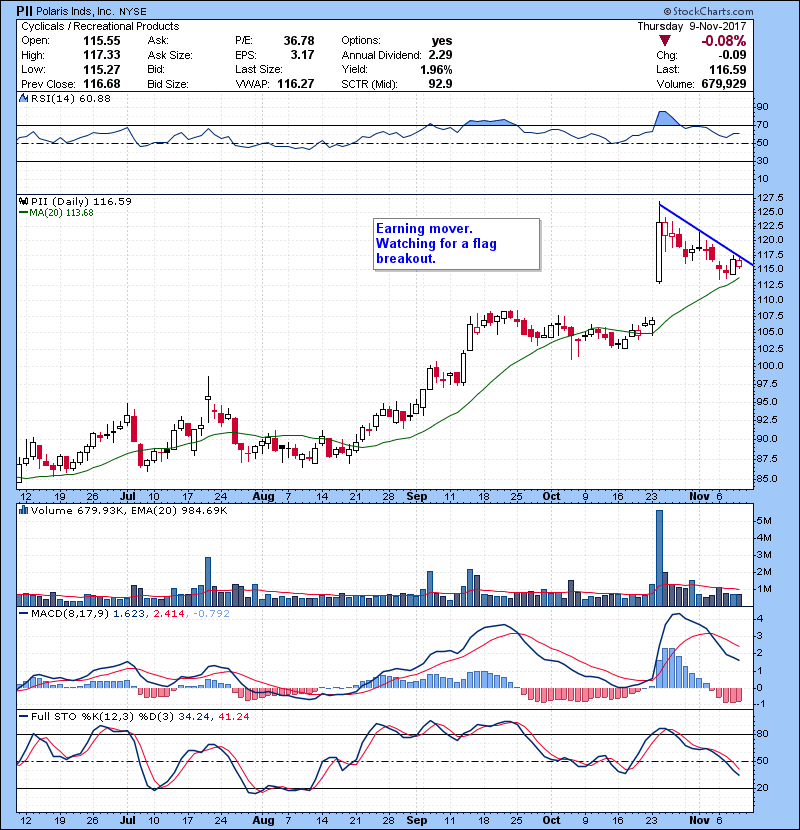Viewport: 800px width, 830px height.
Task: Click the Yield value 1.96%
Action: pos(436,69)
